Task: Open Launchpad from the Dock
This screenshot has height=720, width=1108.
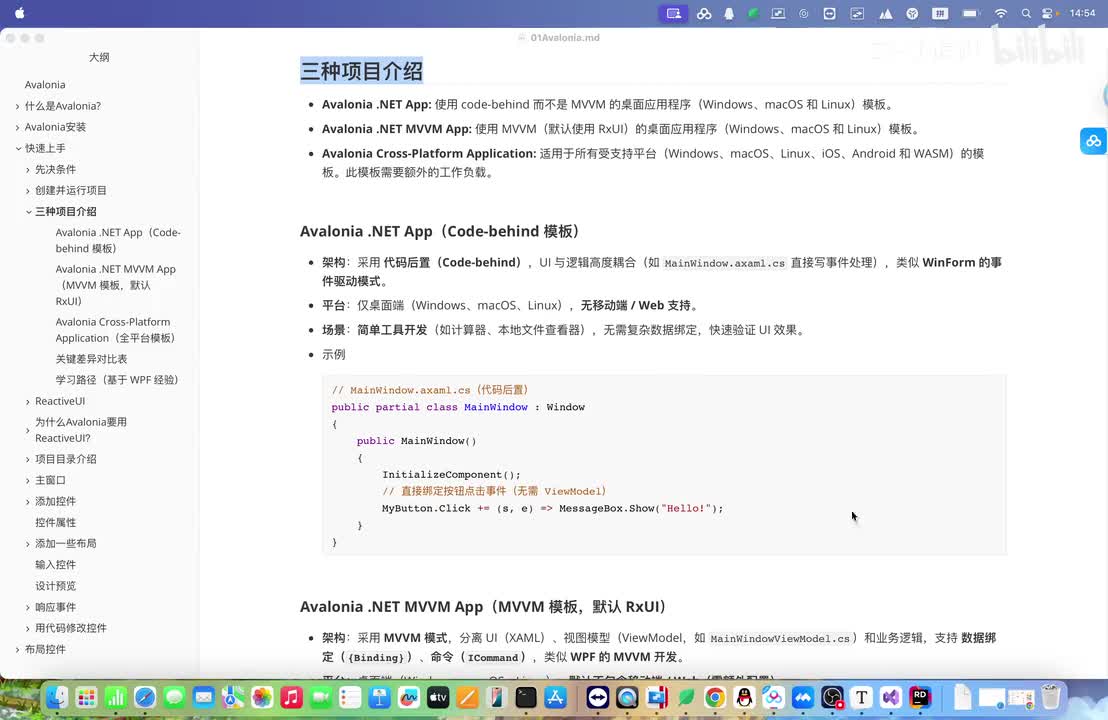Action: click(86, 698)
